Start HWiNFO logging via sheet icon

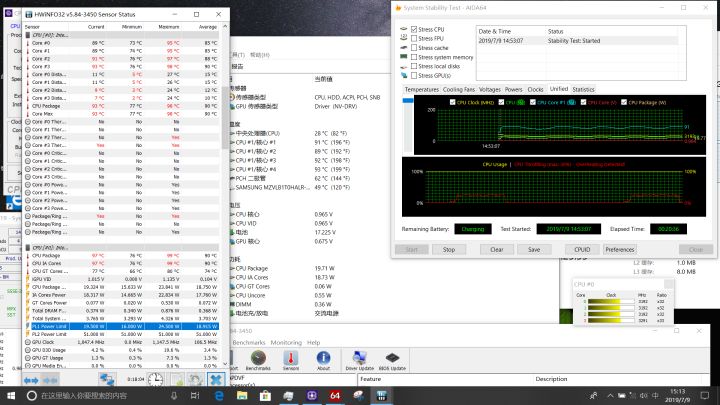tap(177, 380)
